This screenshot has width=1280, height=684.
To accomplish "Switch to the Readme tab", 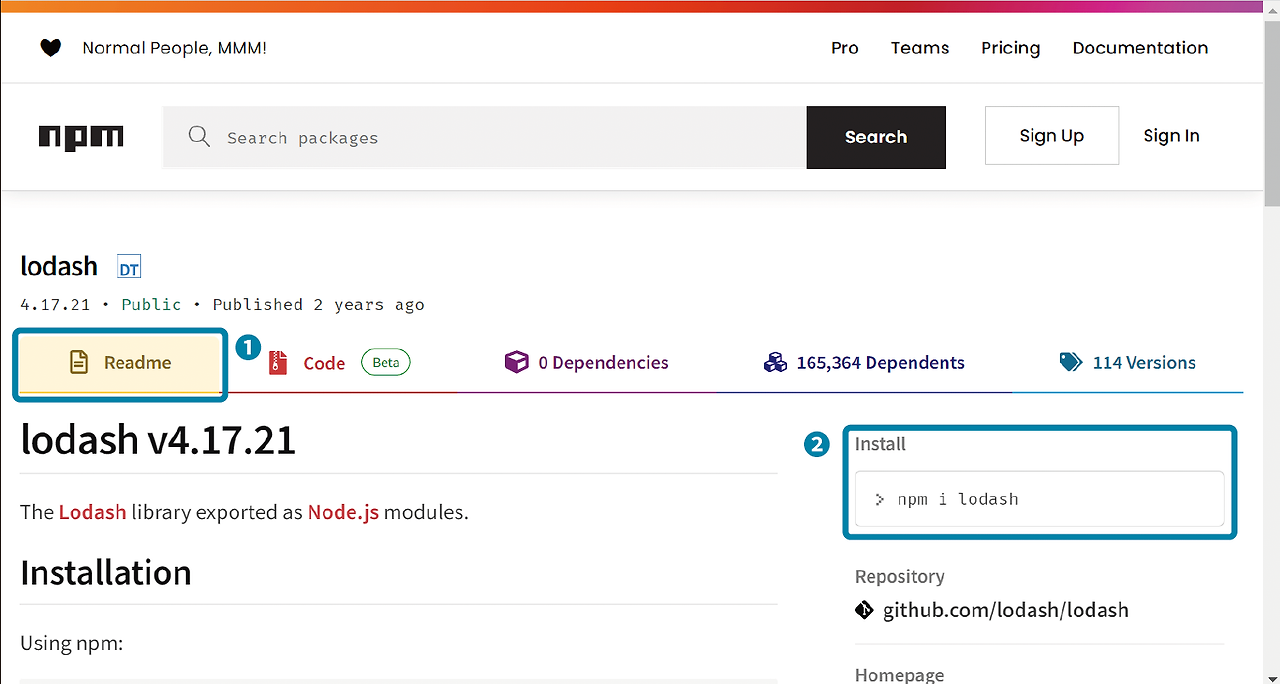I will click(120, 362).
